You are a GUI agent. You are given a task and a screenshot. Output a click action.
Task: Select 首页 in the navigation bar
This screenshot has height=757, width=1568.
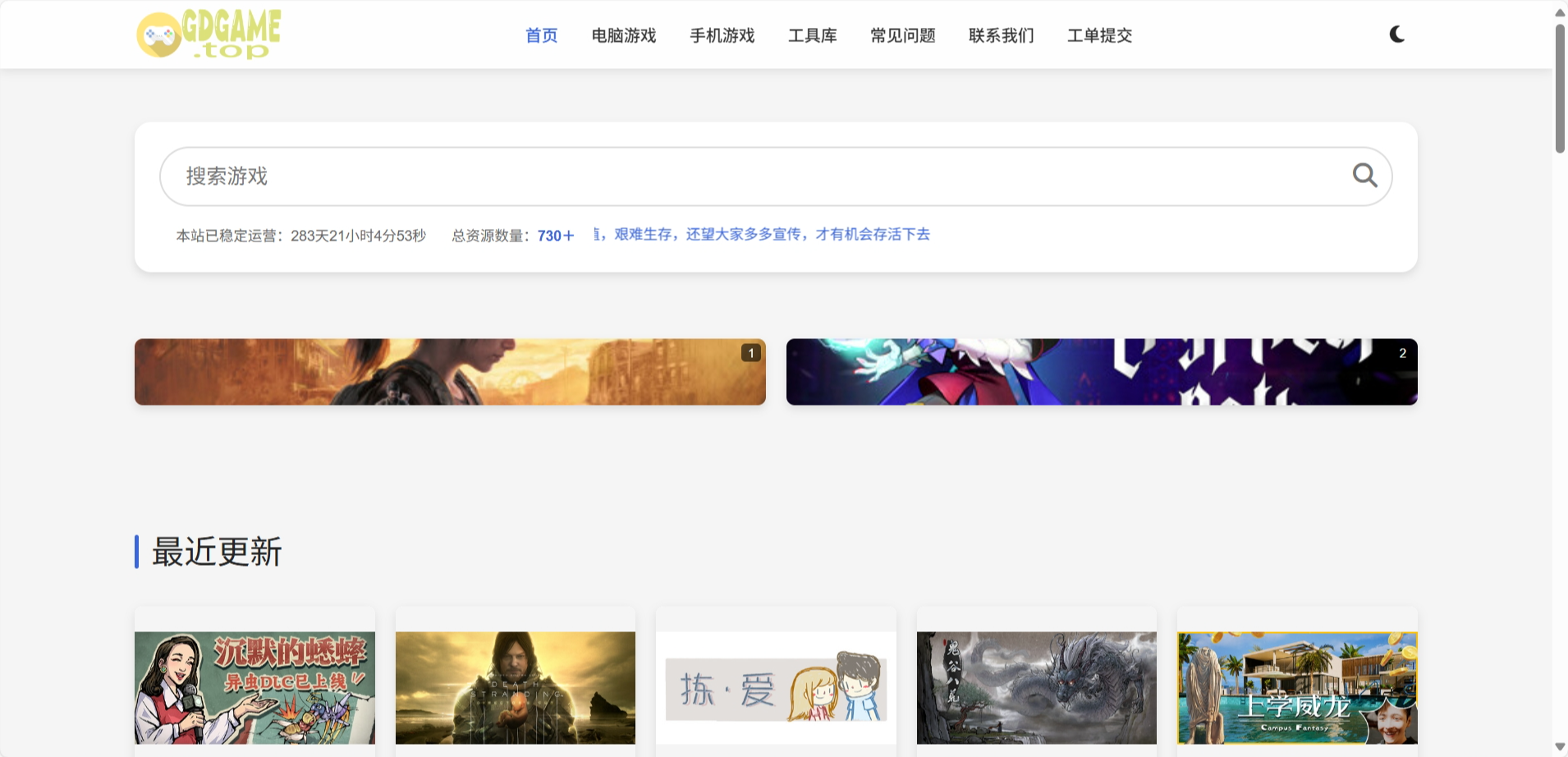[541, 35]
